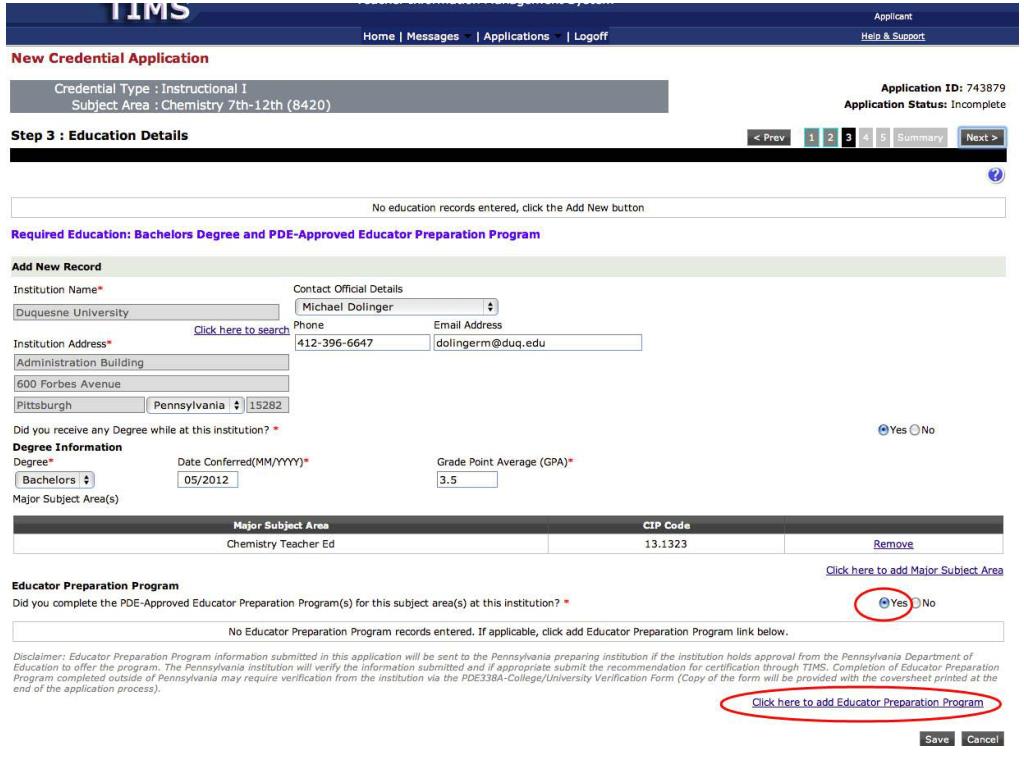Screen dimensions: 1024x768
Task: Click the Credential Type Instructional I text
Action: [150, 89]
